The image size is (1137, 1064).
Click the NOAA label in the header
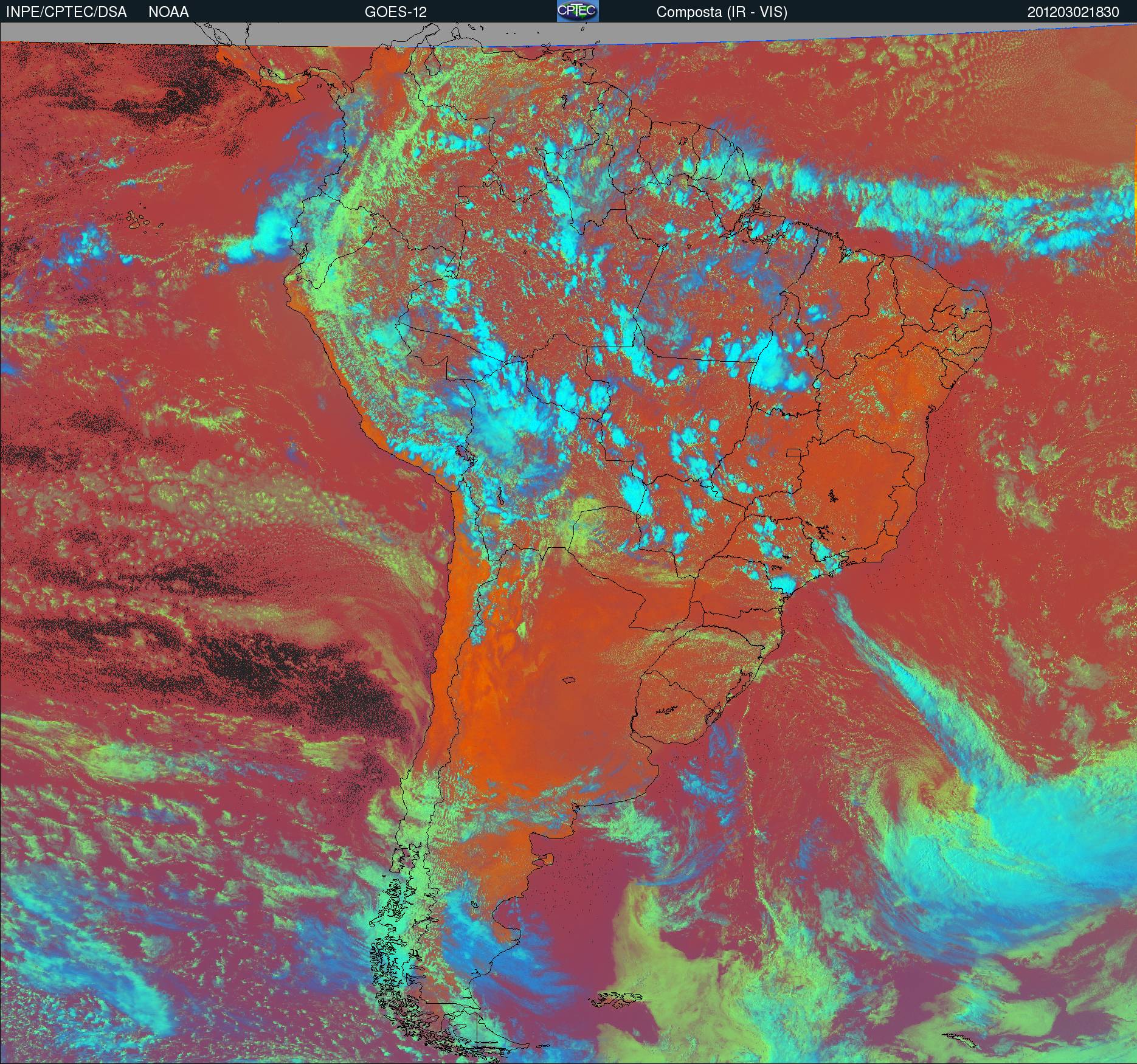[168, 12]
